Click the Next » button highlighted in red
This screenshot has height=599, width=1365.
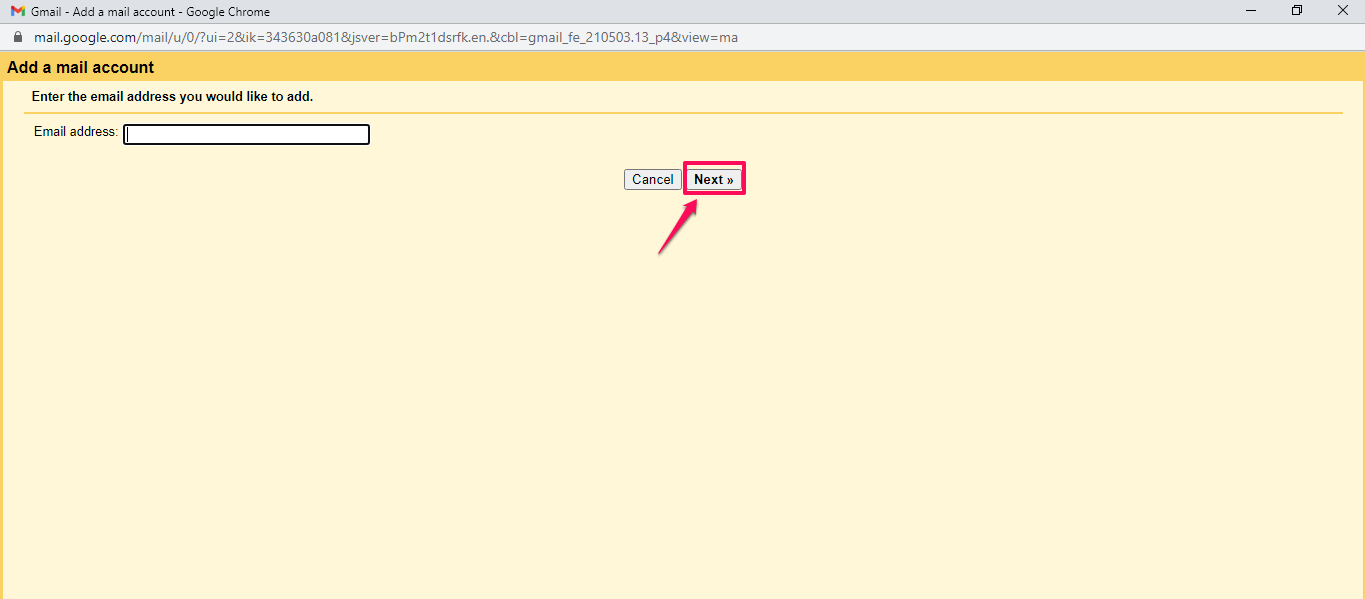click(713, 178)
